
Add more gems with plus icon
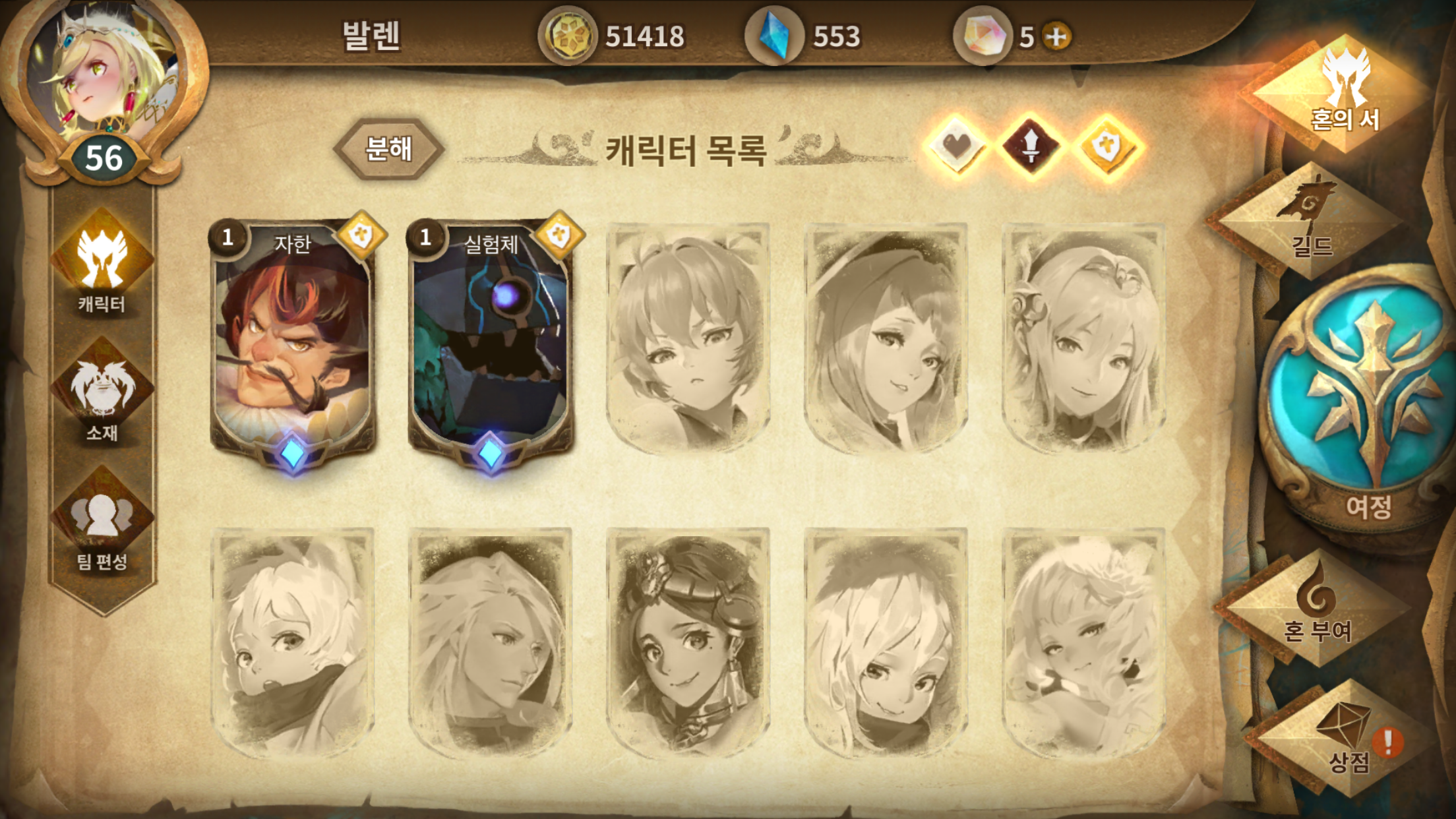pyautogui.click(x=1057, y=36)
